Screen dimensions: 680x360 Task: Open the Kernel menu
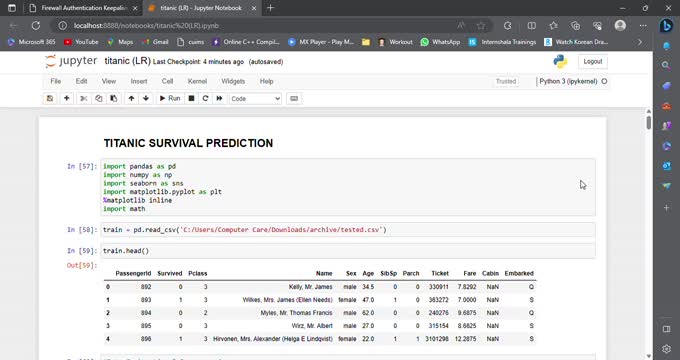197,81
